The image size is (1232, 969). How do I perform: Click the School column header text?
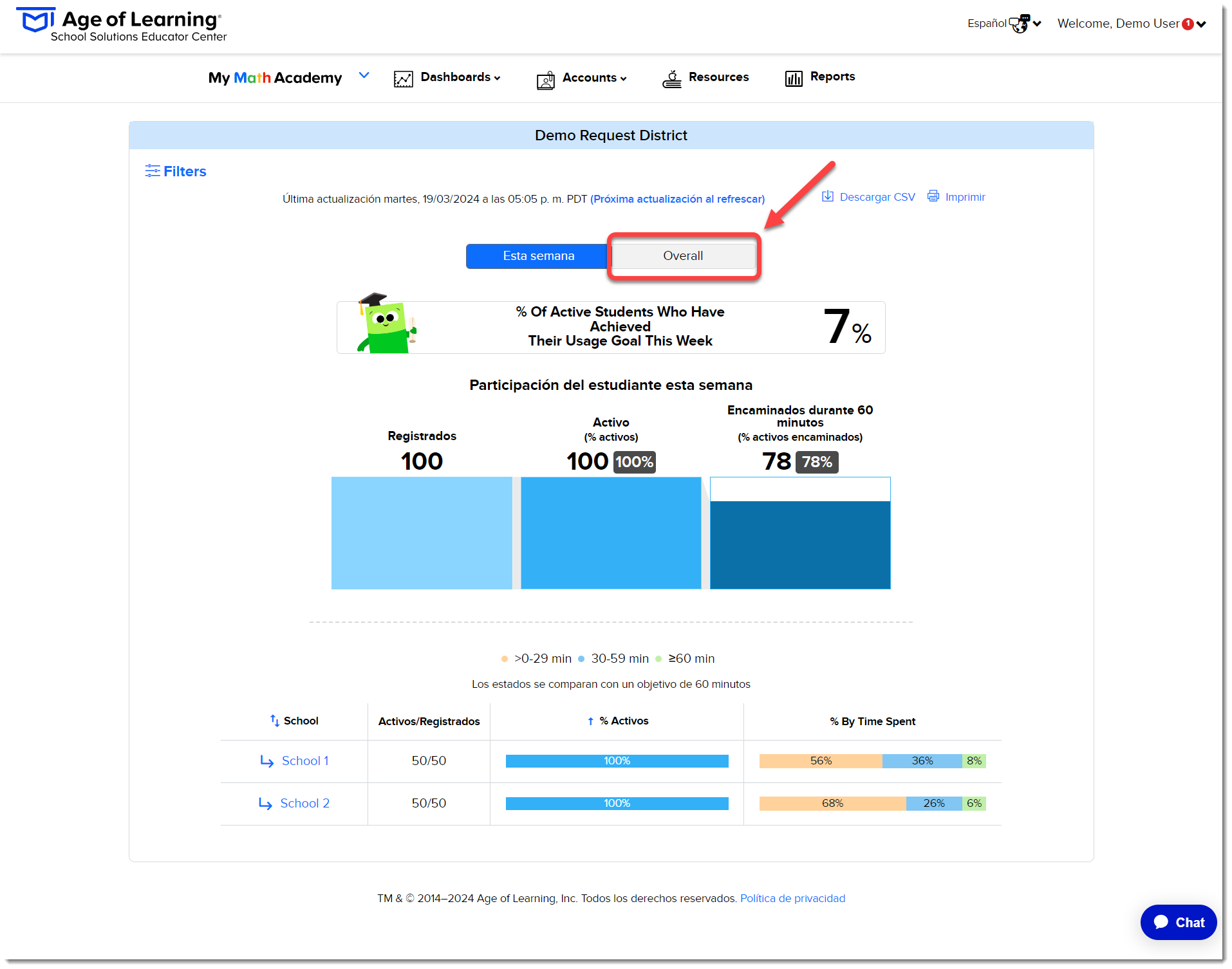pyautogui.click(x=301, y=721)
